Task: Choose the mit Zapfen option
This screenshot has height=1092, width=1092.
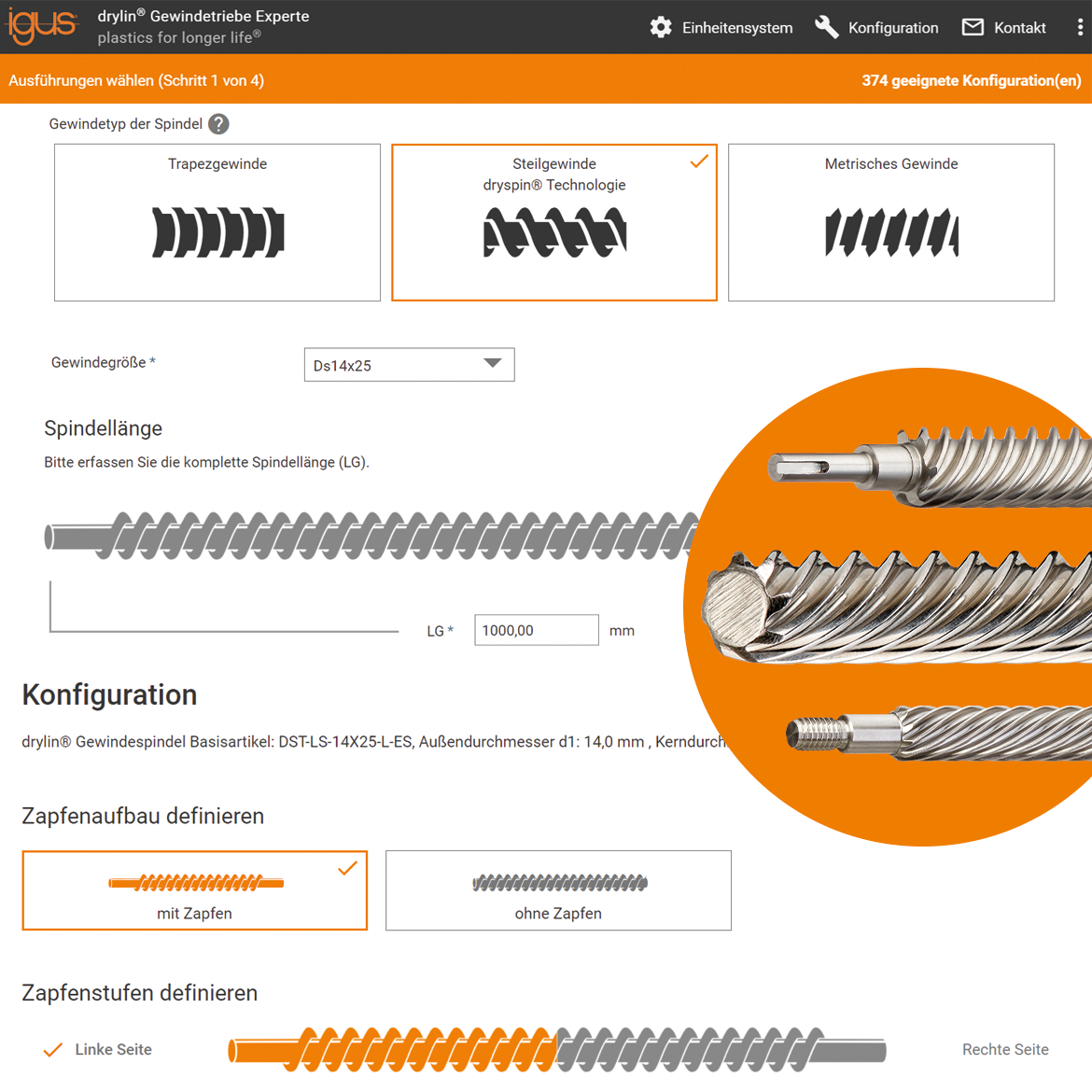Action: [x=194, y=890]
